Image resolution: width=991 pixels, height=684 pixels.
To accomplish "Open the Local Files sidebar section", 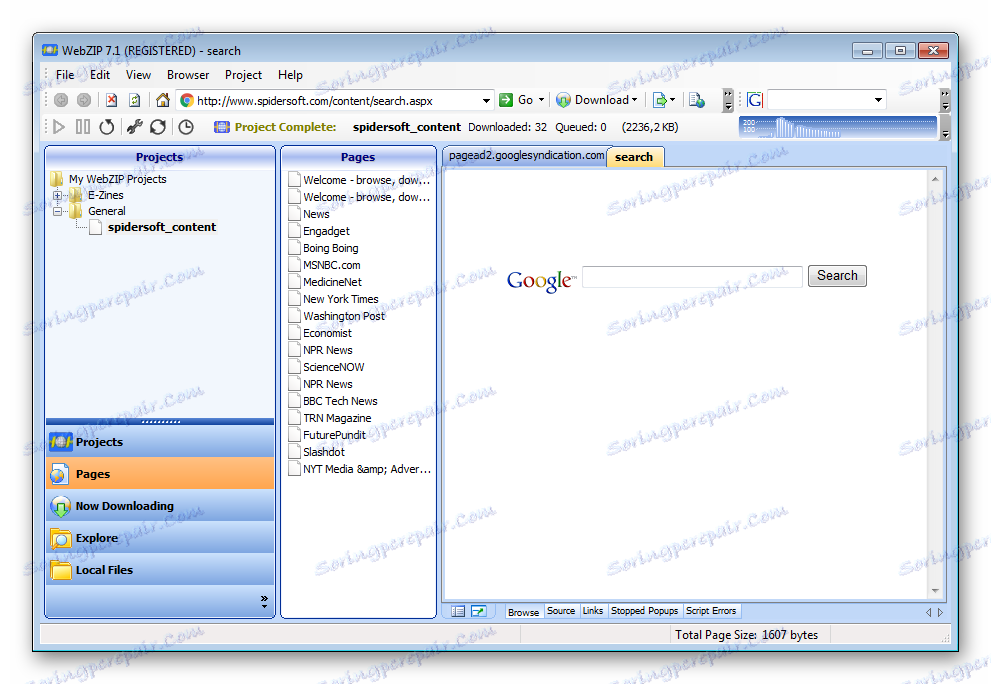I will coord(160,570).
